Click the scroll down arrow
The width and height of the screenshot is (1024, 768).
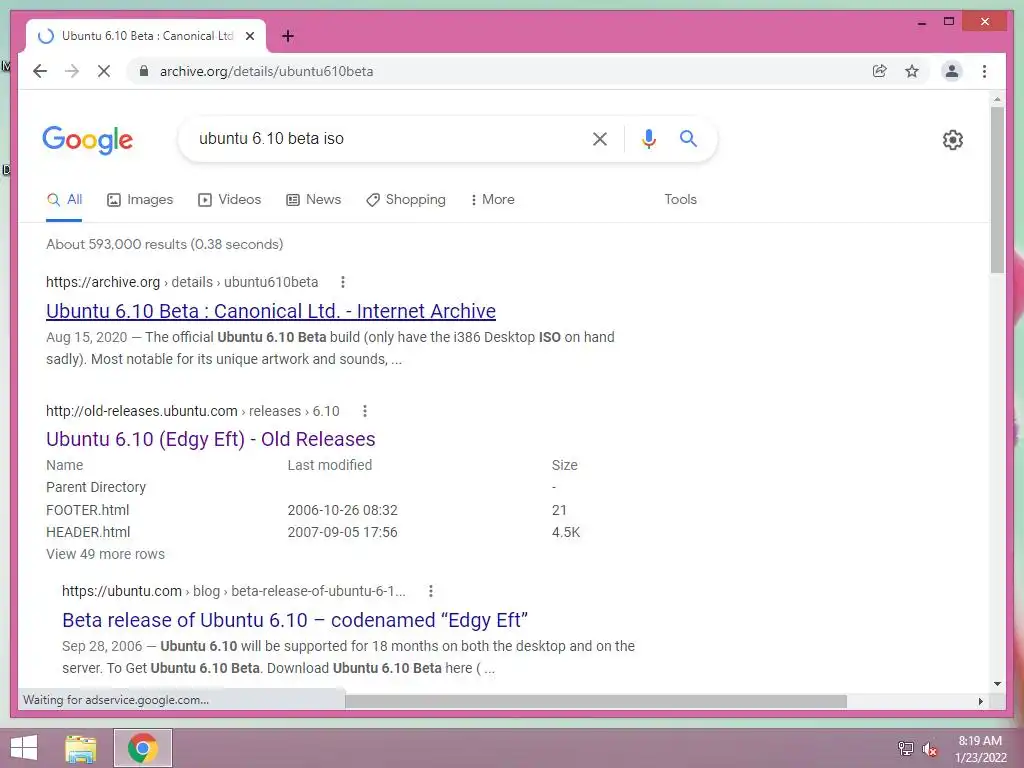[997, 684]
